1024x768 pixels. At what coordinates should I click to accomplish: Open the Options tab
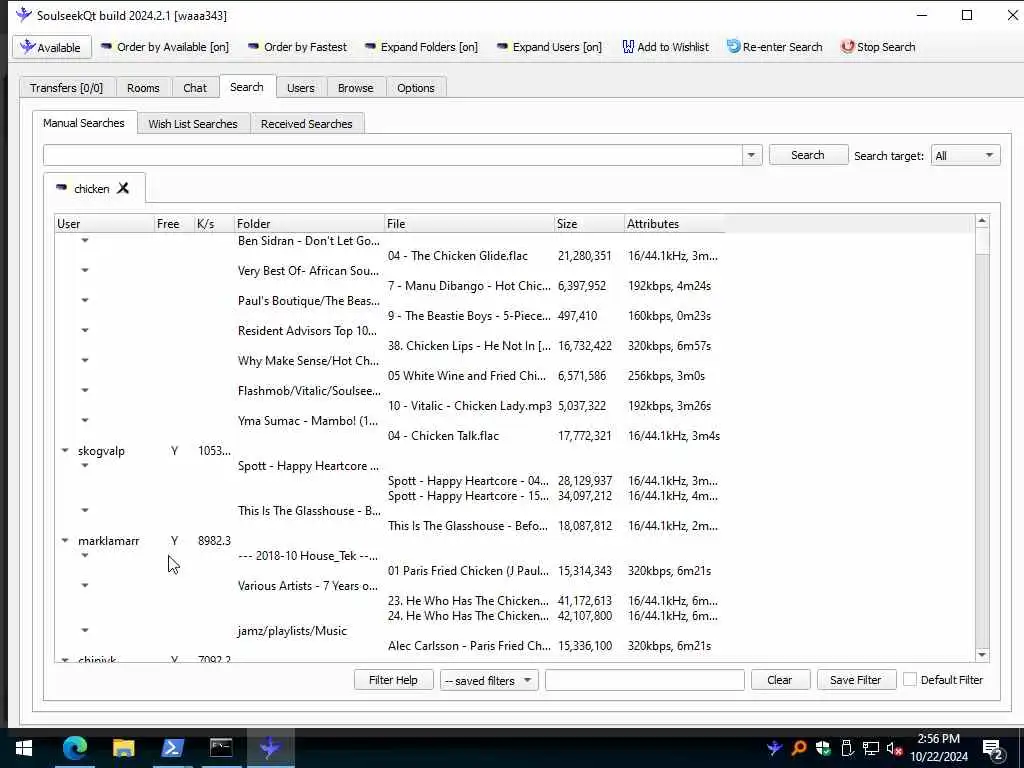pos(415,88)
